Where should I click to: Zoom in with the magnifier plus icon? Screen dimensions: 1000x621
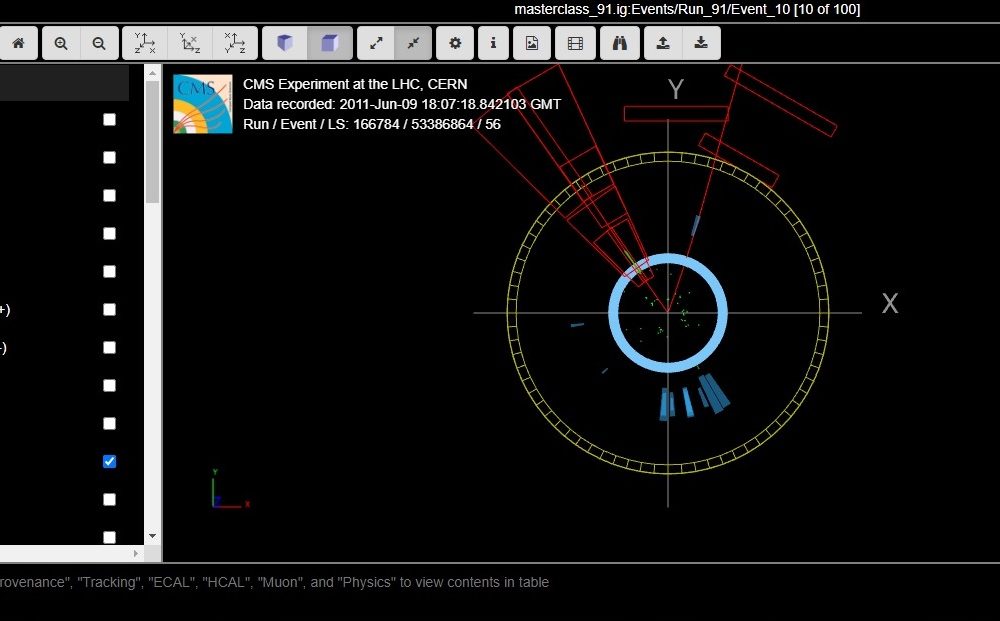(61, 43)
